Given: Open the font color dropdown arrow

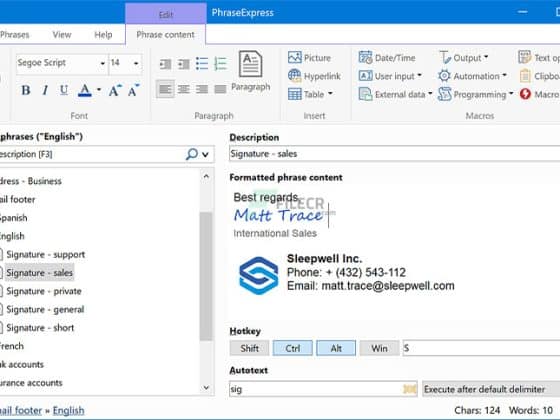Looking at the screenshot, I should tap(99, 90).
